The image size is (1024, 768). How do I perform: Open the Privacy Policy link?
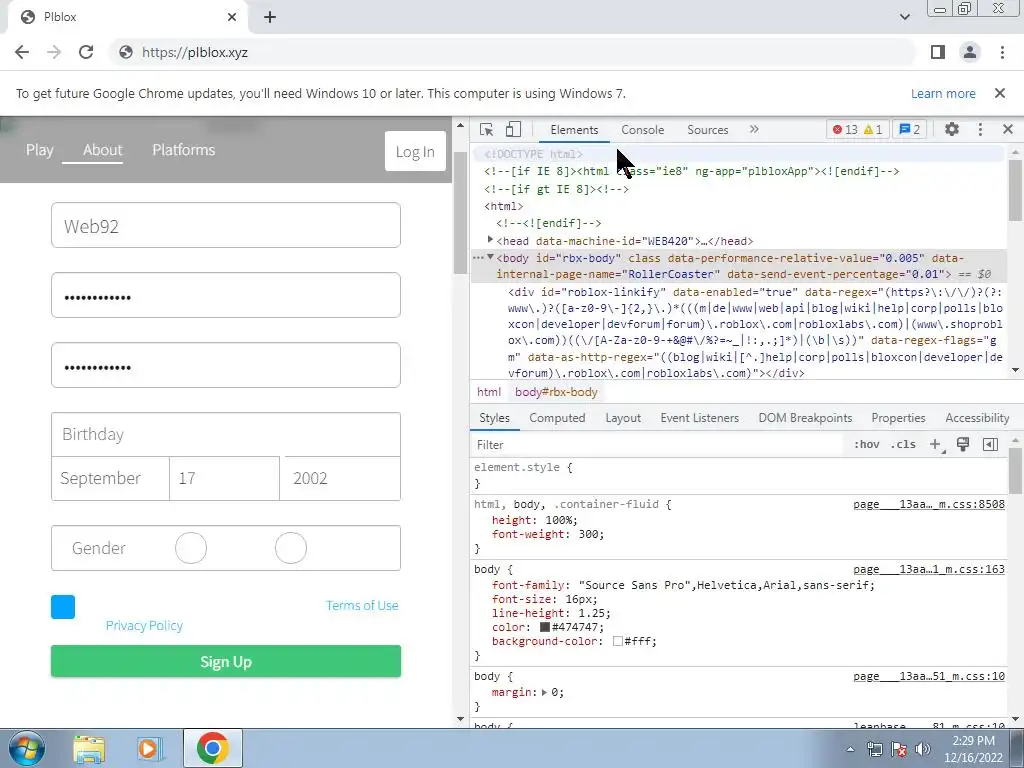(x=144, y=626)
